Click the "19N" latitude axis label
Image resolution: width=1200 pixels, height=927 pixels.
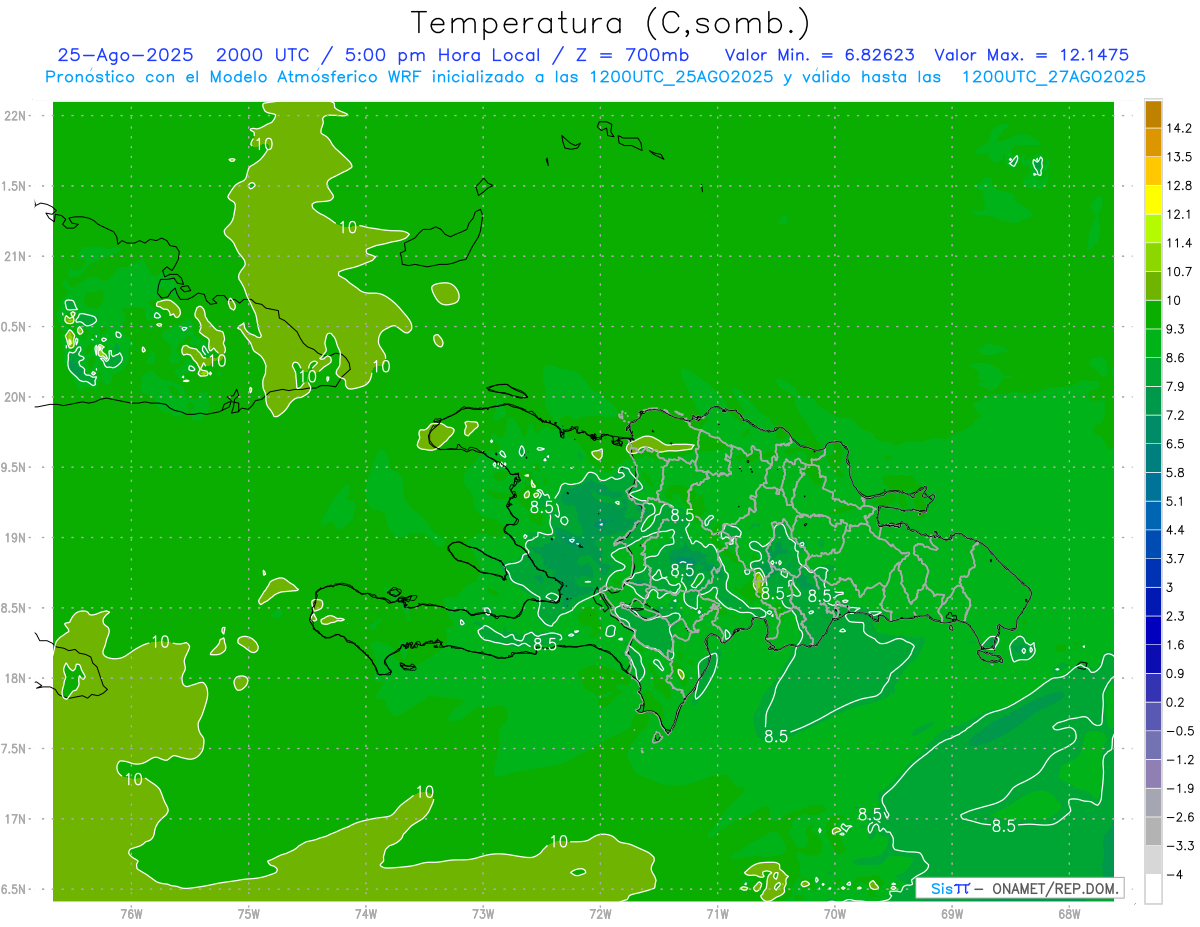16,538
